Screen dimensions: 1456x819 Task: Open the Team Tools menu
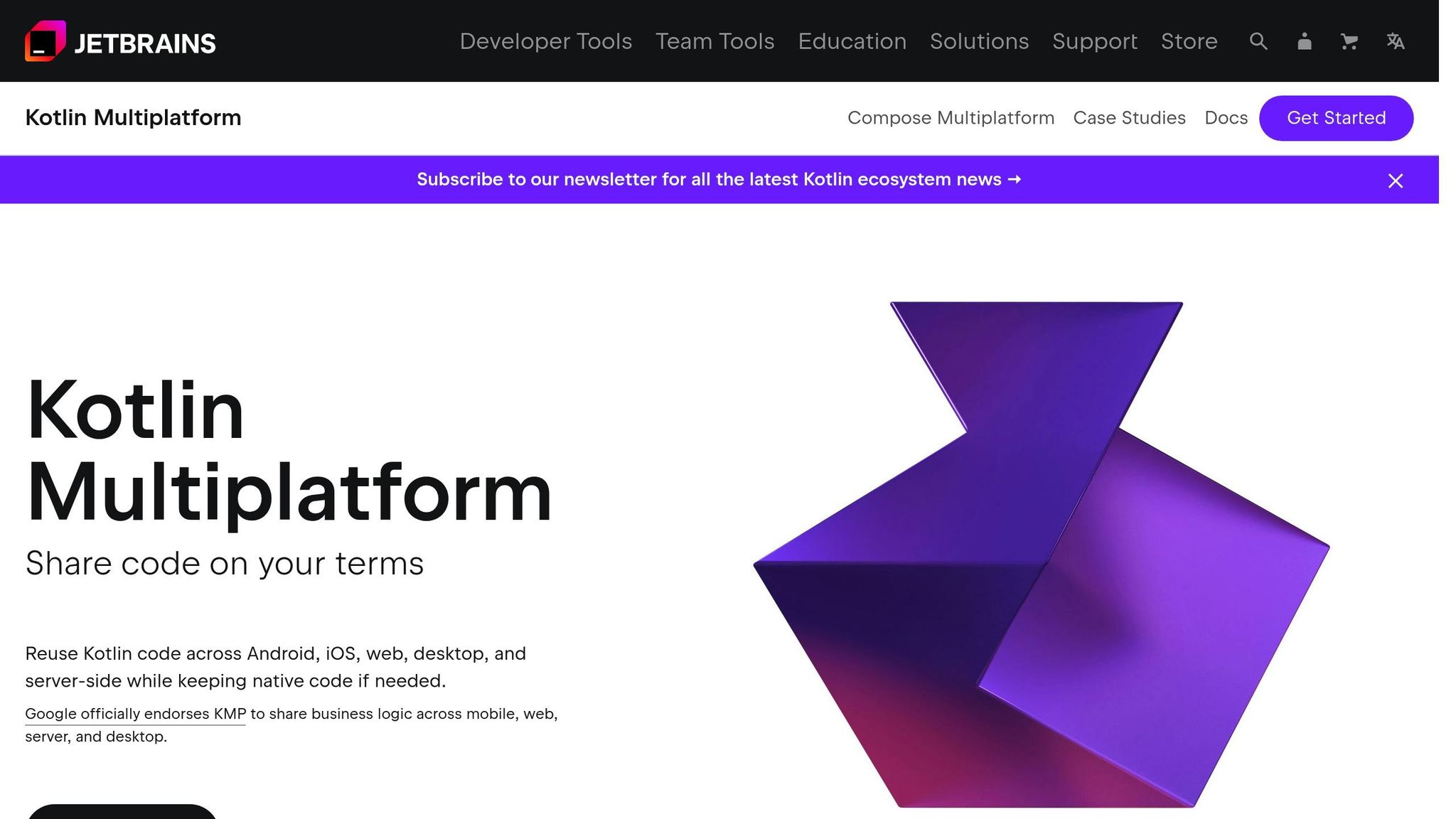pyautogui.click(x=715, y=42)
